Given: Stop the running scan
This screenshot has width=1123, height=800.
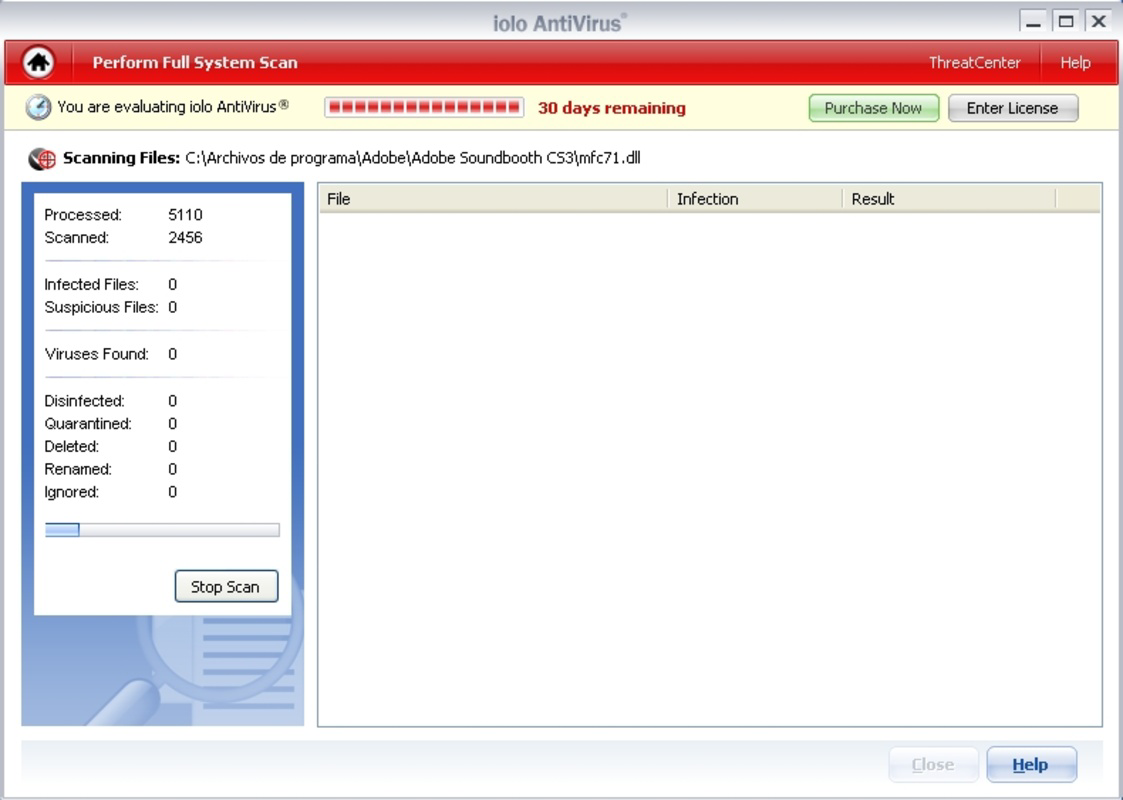Looking at the screenshot, I should coord(226,587).
